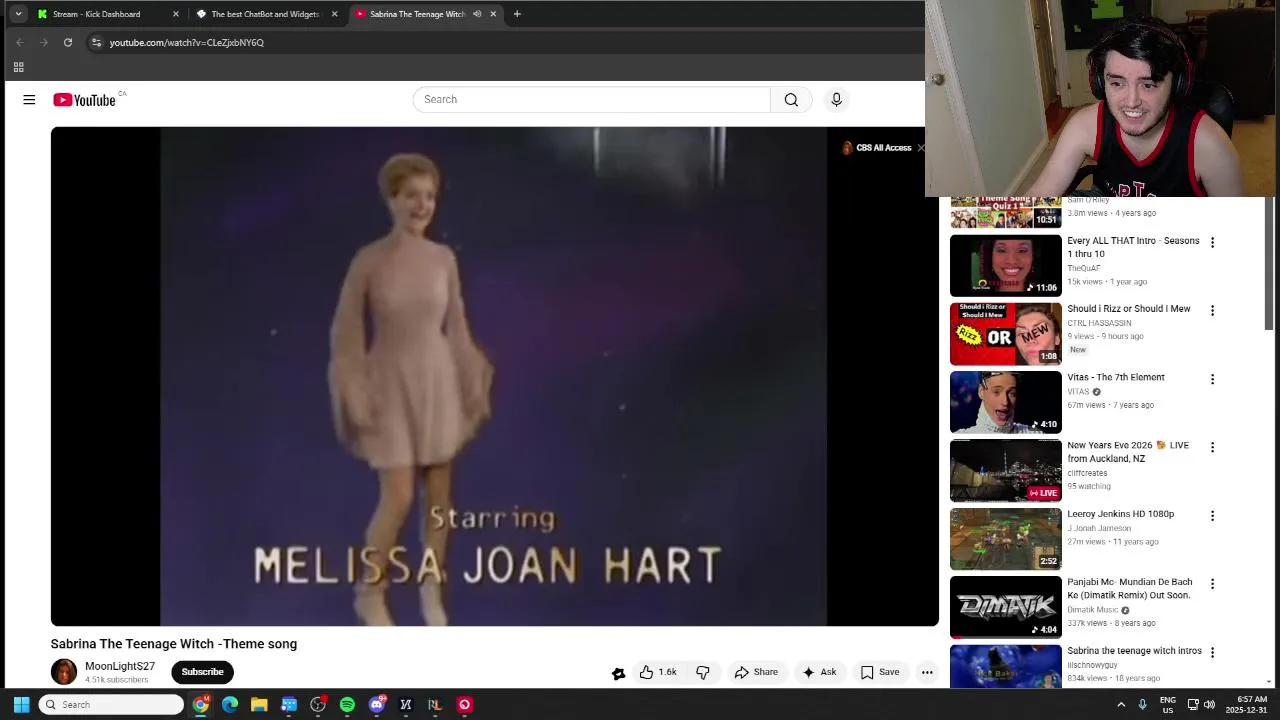Open the YouTube hamburger guide menu
Screen dimensions: 1280x720
pos(29,99)
